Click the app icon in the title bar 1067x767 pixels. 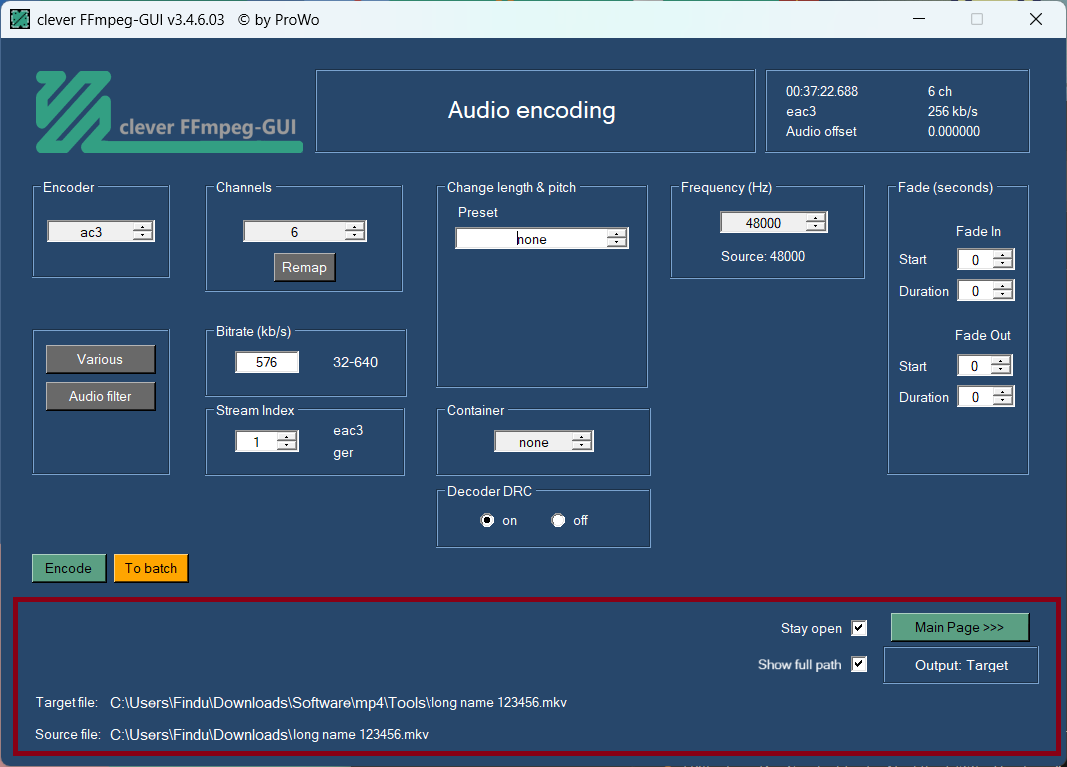coord(20,20)
